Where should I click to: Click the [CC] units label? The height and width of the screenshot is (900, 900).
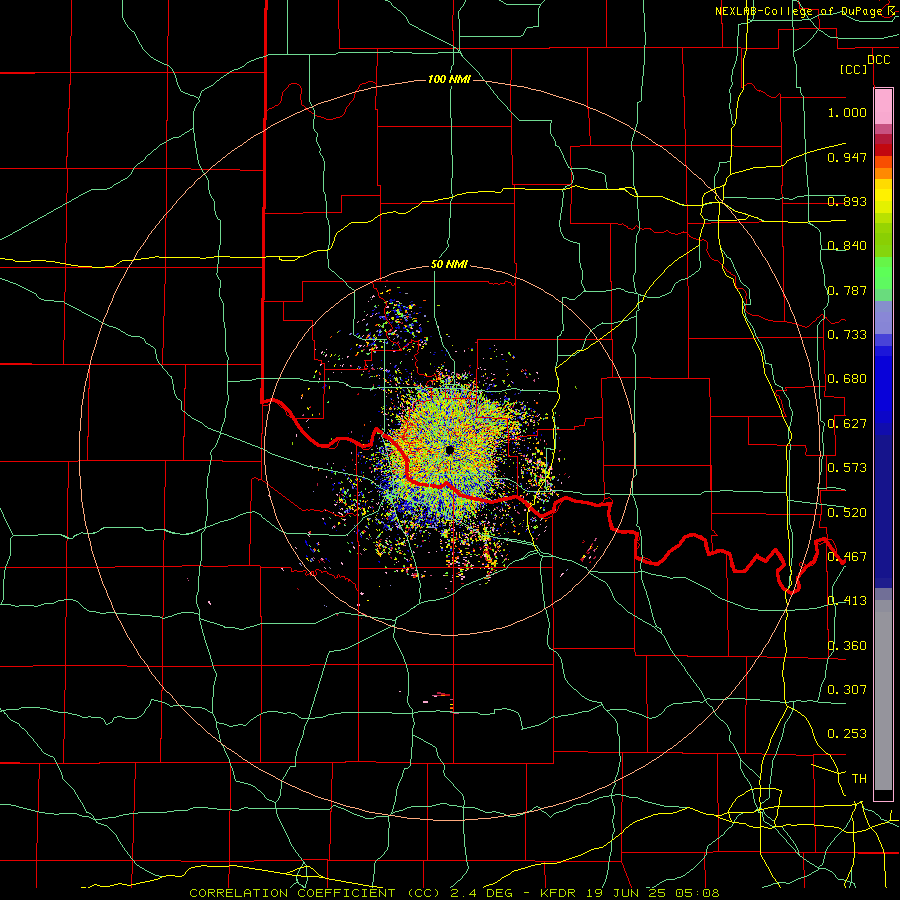click(x=854, y=69)
